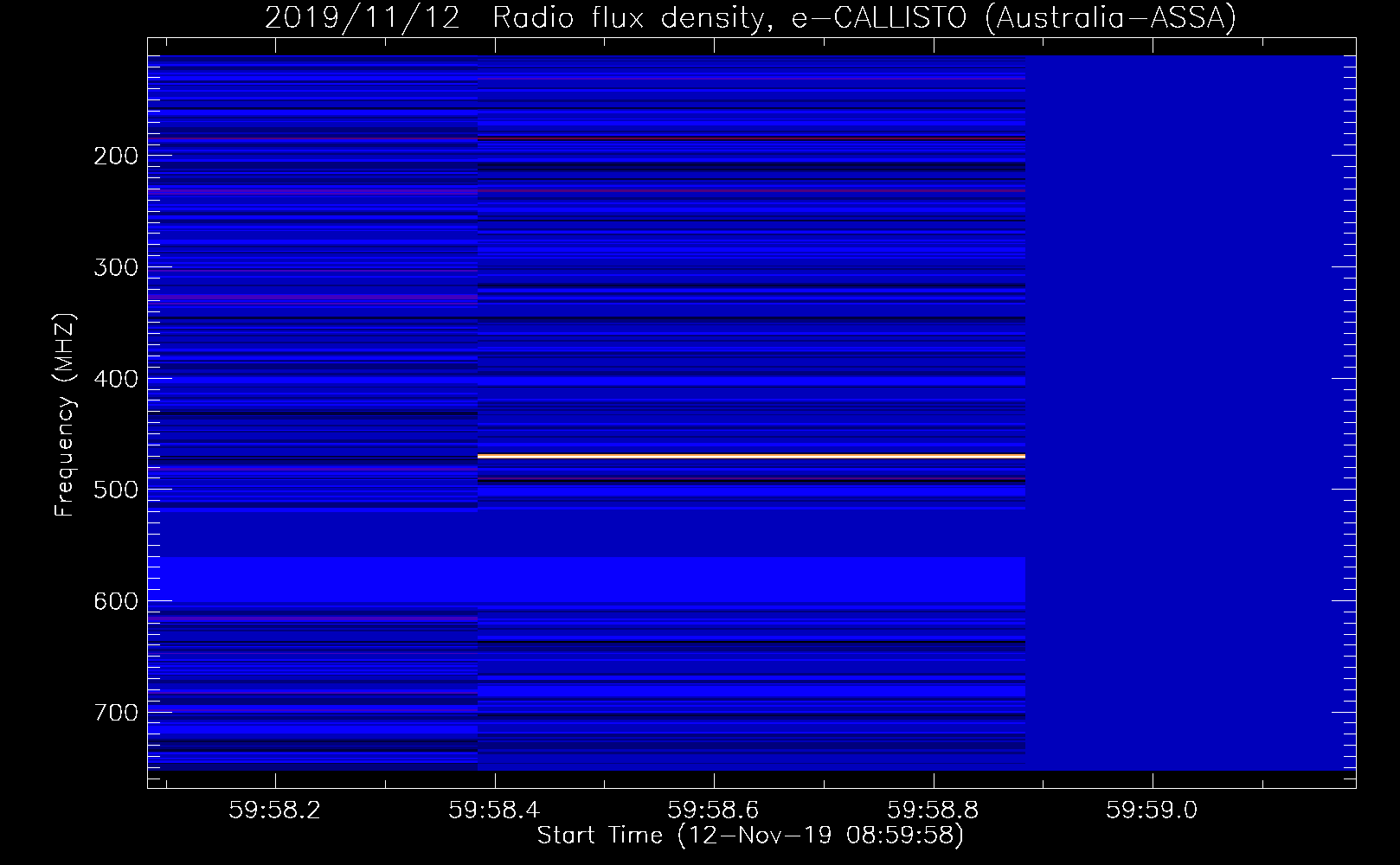
Task: Click the bright blue band near 580 MHz
Action: [587, 580]
